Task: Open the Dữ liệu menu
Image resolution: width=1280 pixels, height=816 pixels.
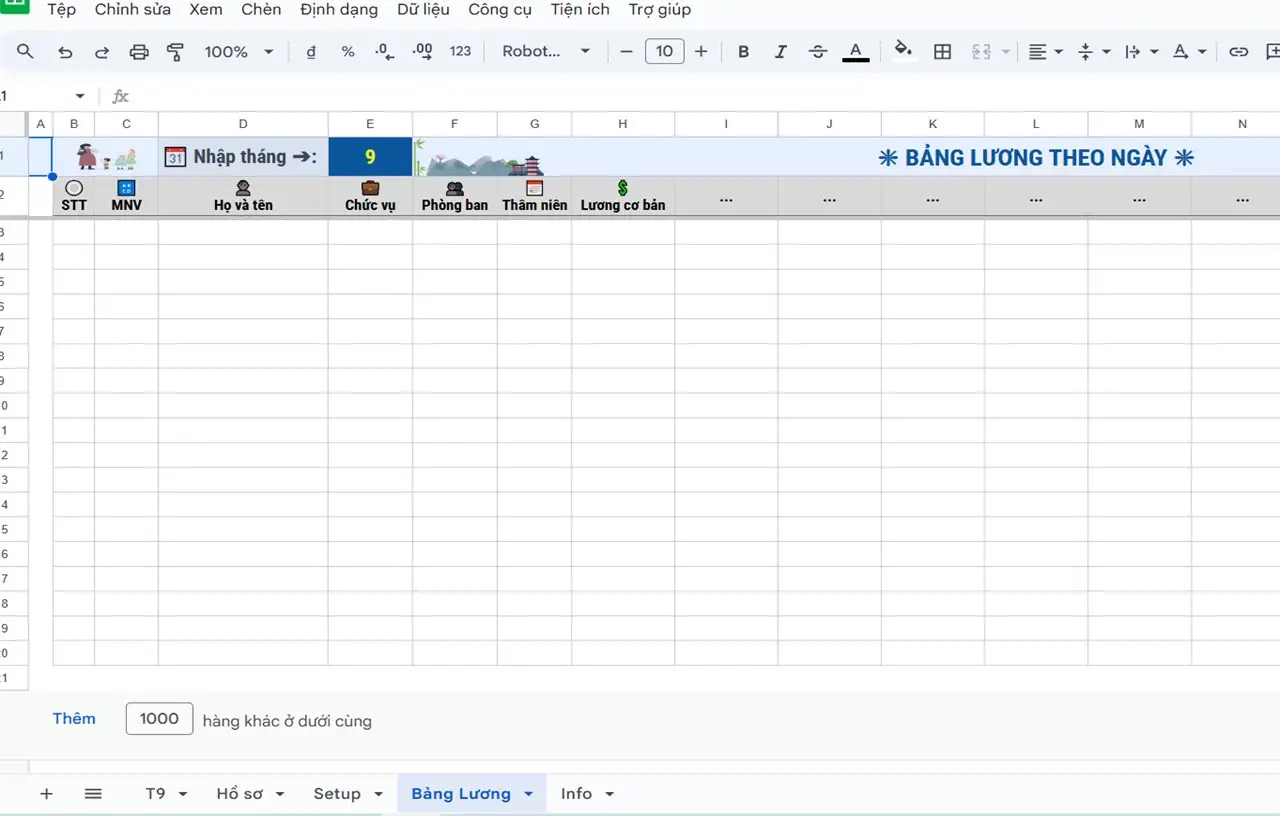Action: [x=423, y=10]
